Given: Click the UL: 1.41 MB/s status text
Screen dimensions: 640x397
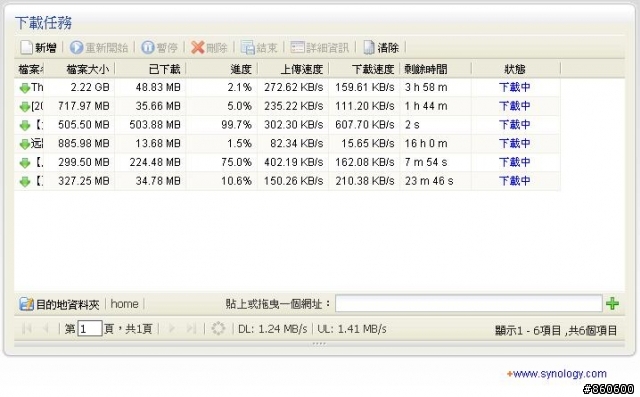Looking at the screenshot, I should pos(351,329).
